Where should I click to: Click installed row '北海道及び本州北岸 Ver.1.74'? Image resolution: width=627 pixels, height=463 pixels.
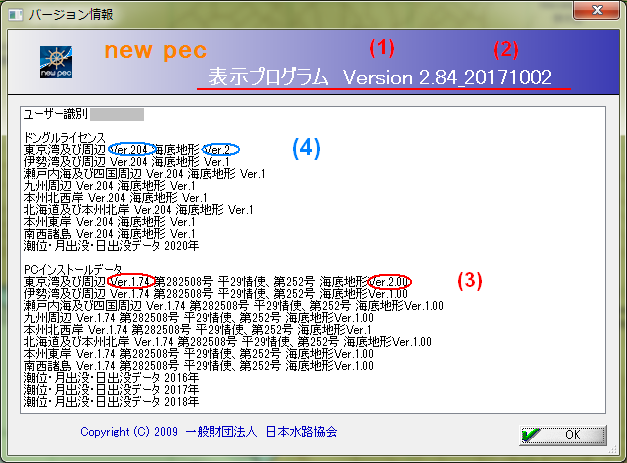228,342
